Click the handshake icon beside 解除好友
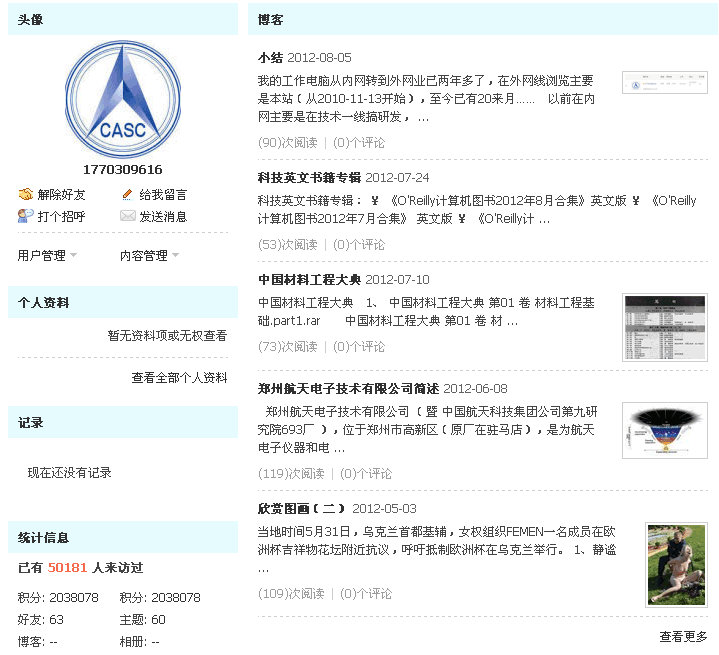This screenshot has width=719, height=655. 26,194
